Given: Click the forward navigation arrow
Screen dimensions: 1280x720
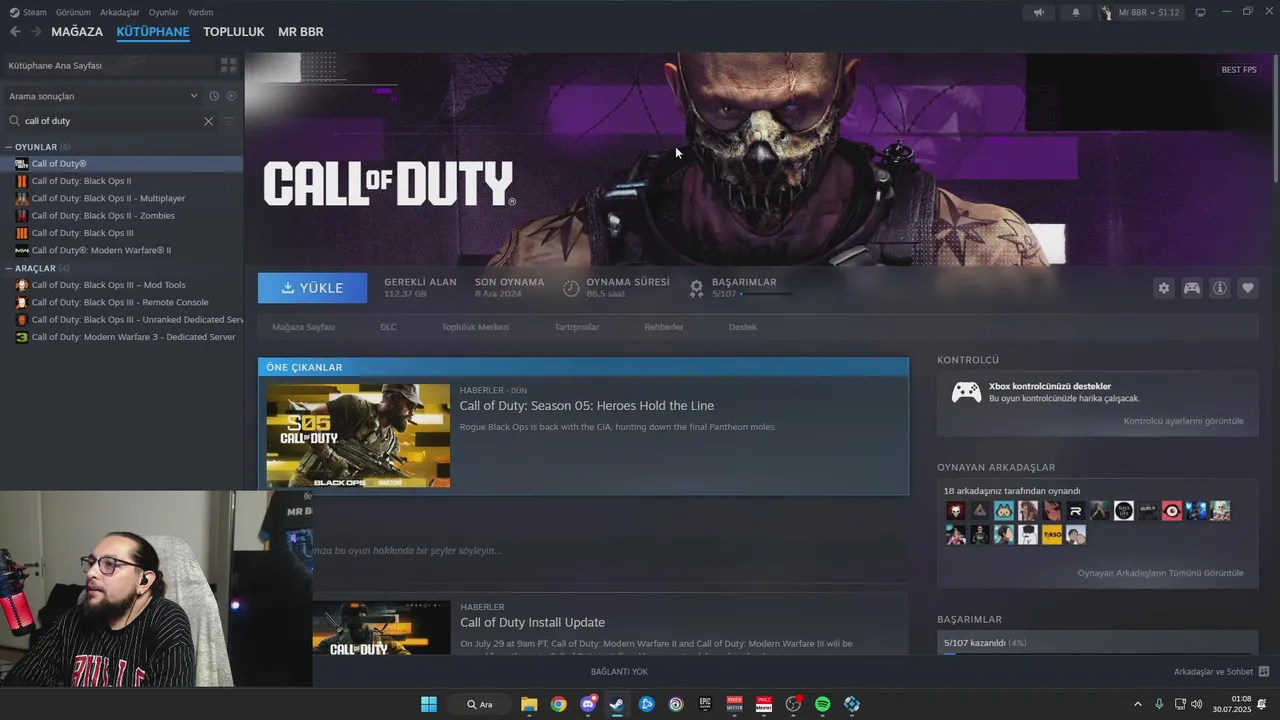Looking at the screenshot, I should click(36, 32).
